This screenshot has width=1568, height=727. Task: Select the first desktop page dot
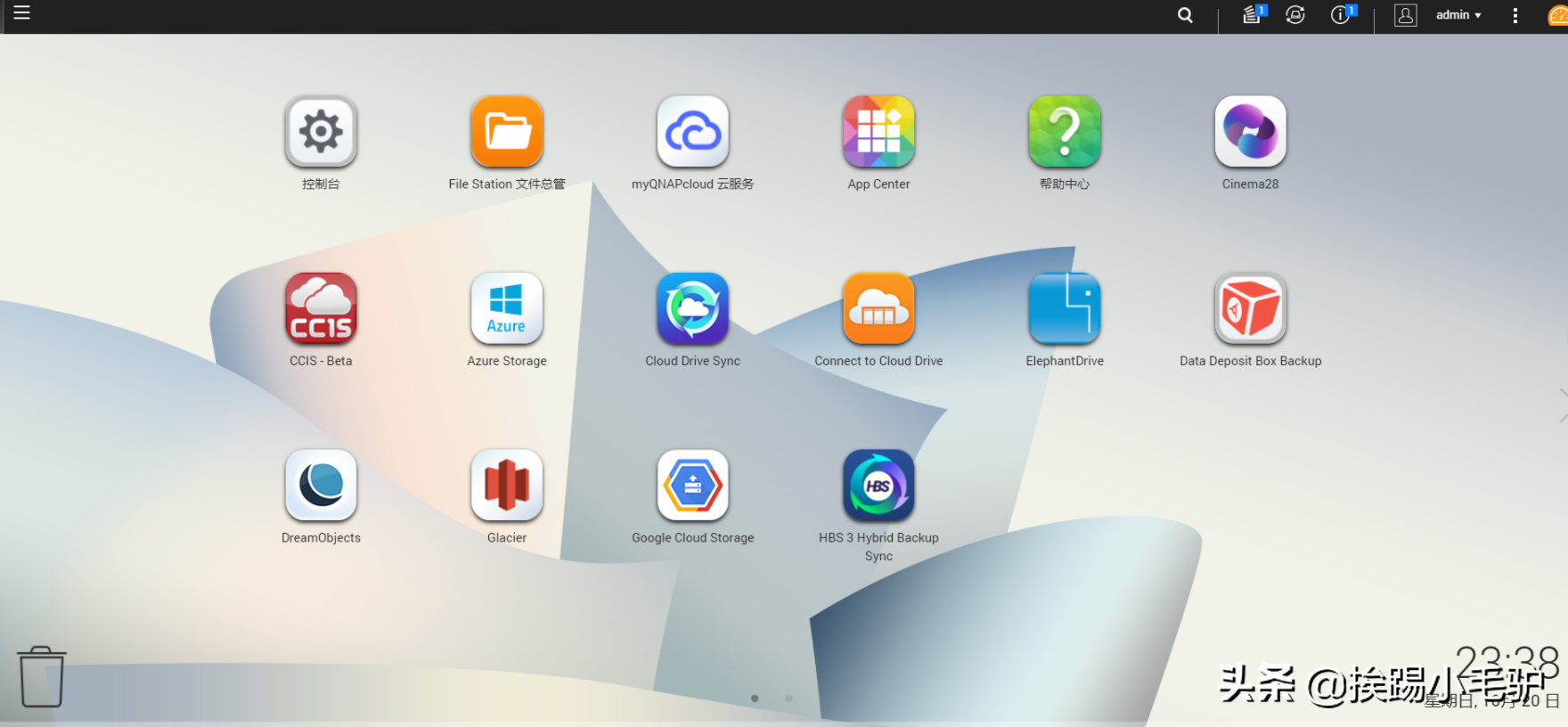755,698
